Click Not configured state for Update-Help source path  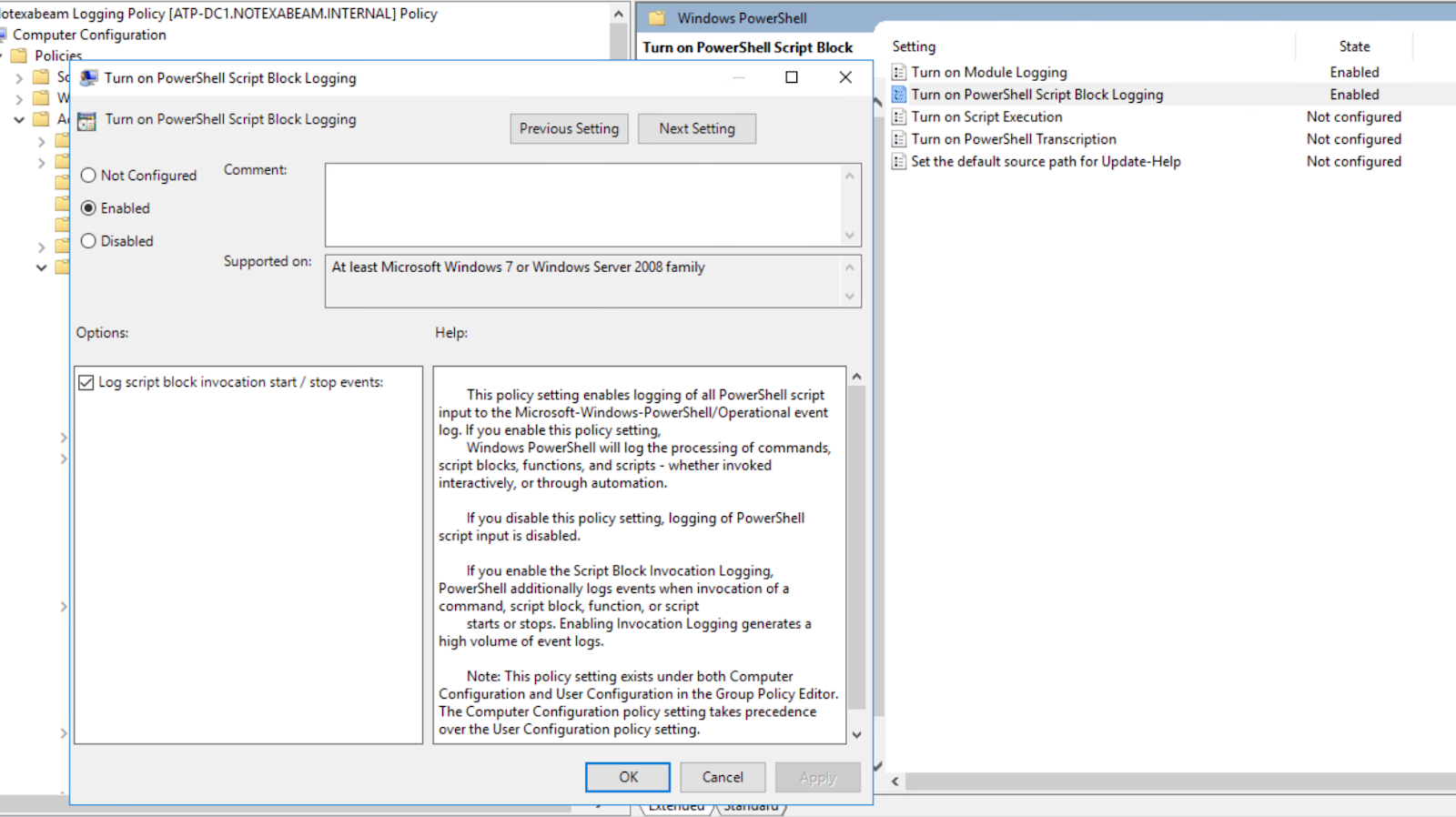tap(1354, 161)
